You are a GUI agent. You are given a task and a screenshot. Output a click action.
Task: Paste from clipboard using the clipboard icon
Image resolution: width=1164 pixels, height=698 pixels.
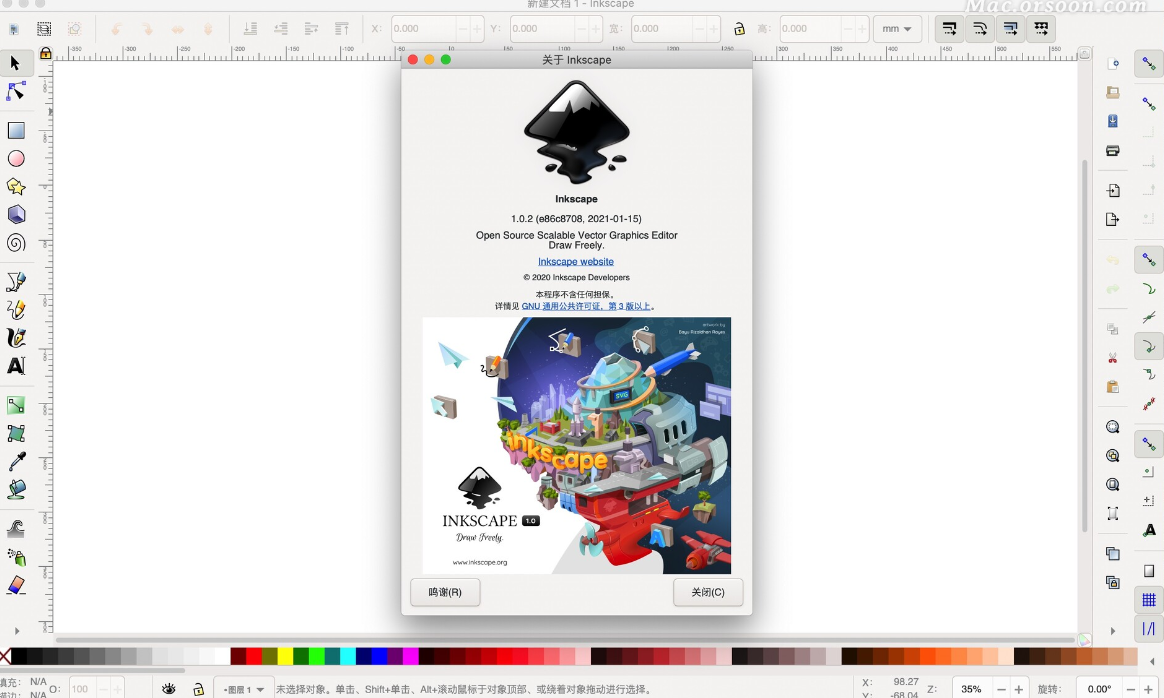click(x=1112, y=387)
